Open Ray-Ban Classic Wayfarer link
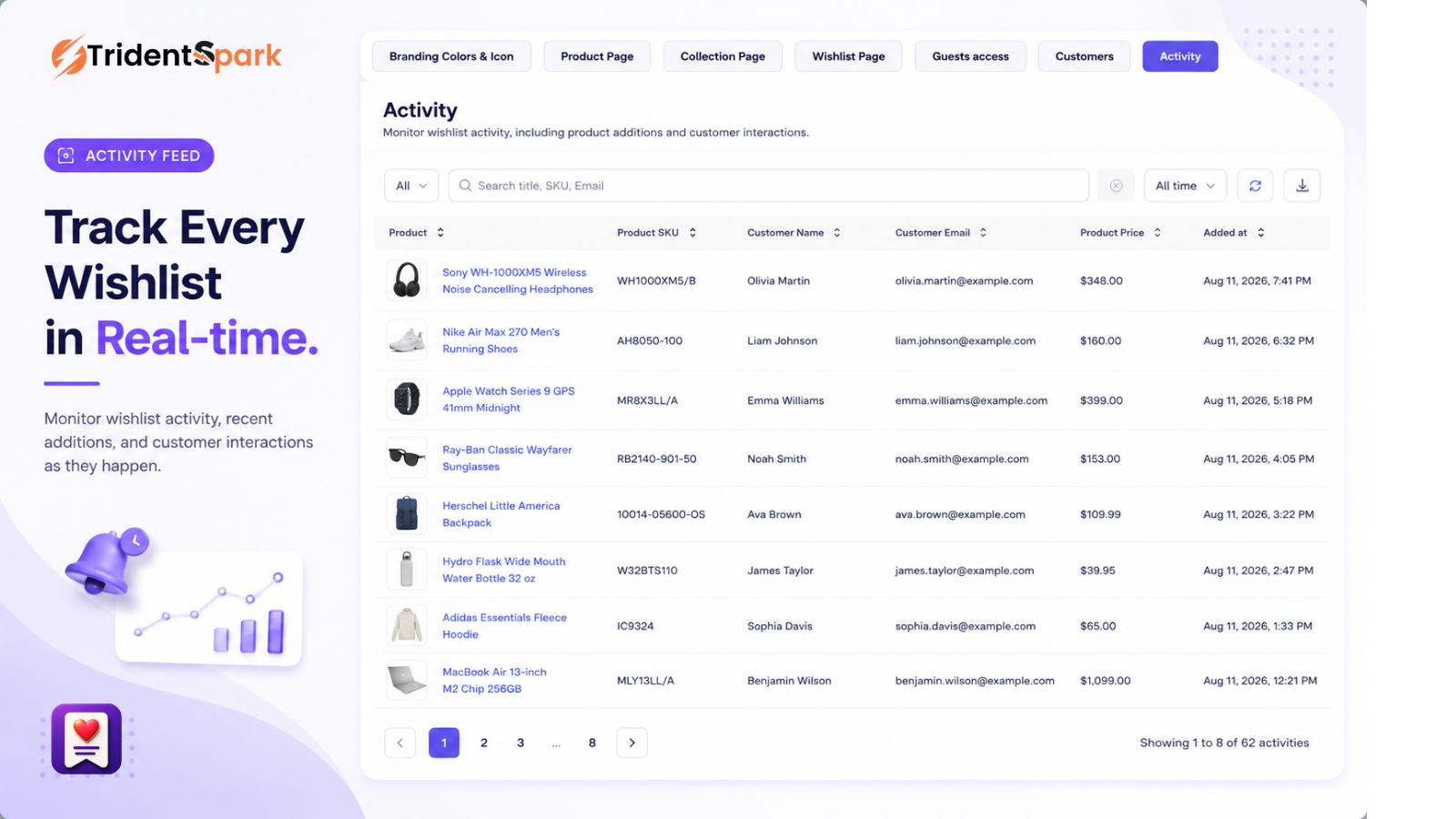This screenshot has width=1456, height=819. click(x=507, y=458)
